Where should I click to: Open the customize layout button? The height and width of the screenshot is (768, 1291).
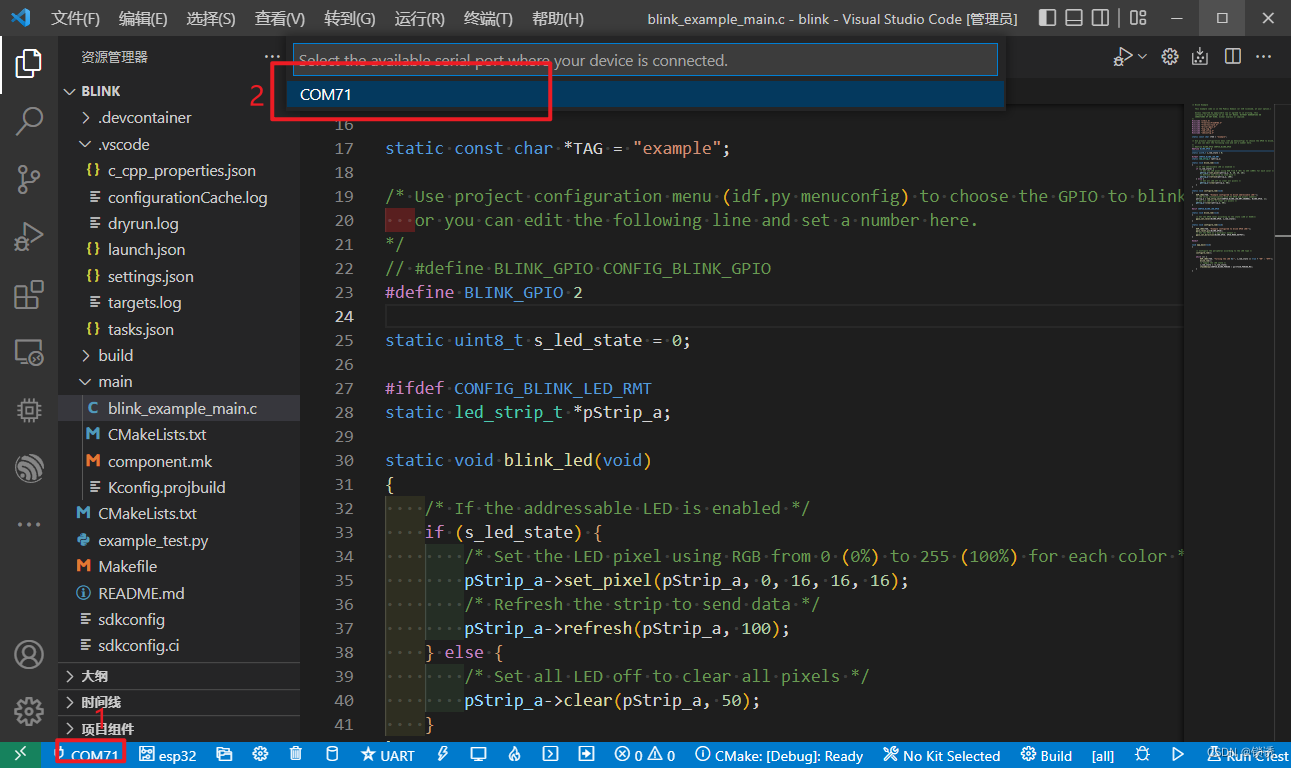(1138, 18)
